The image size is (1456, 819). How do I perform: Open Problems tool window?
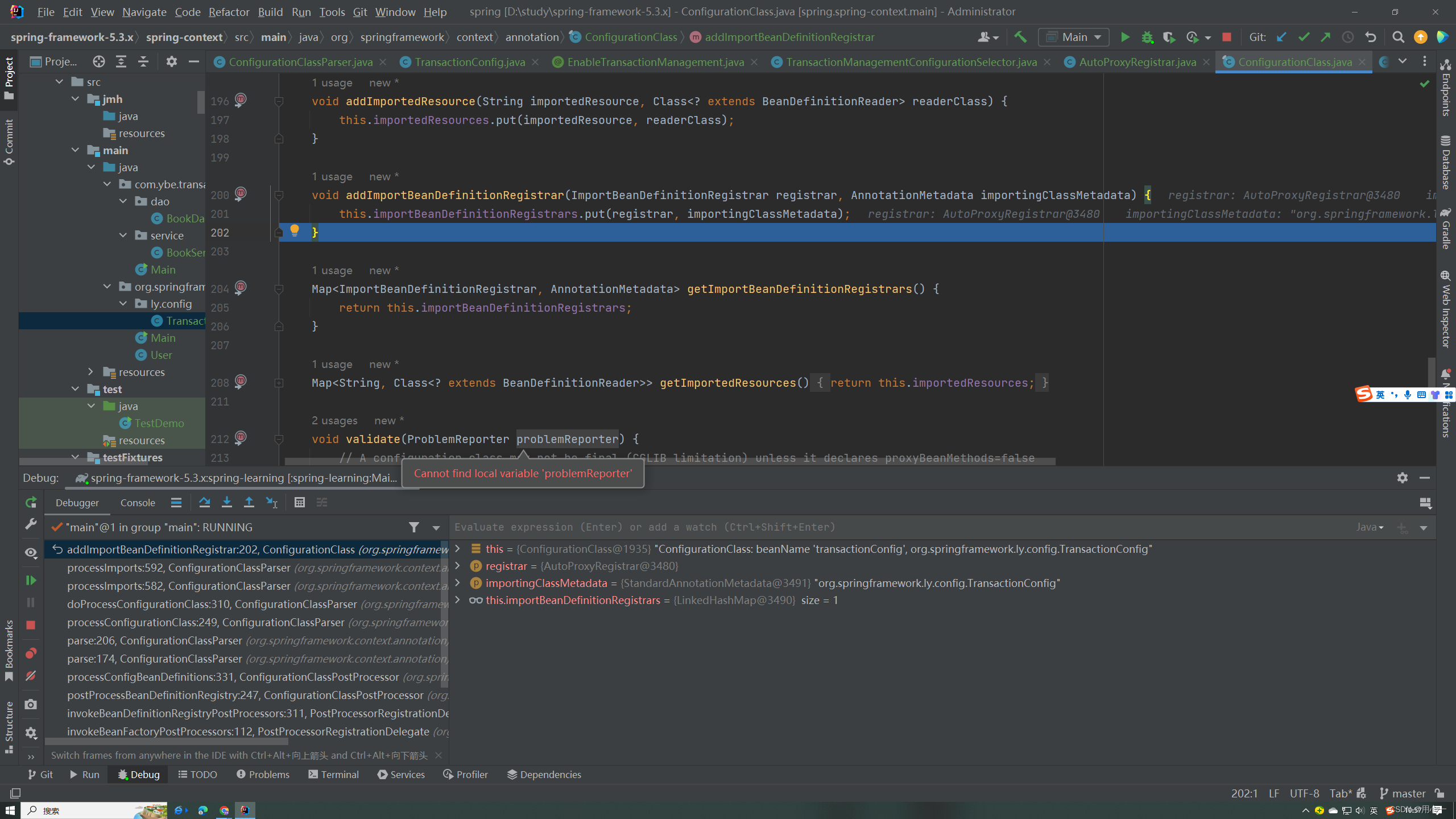tap(263, 775)
